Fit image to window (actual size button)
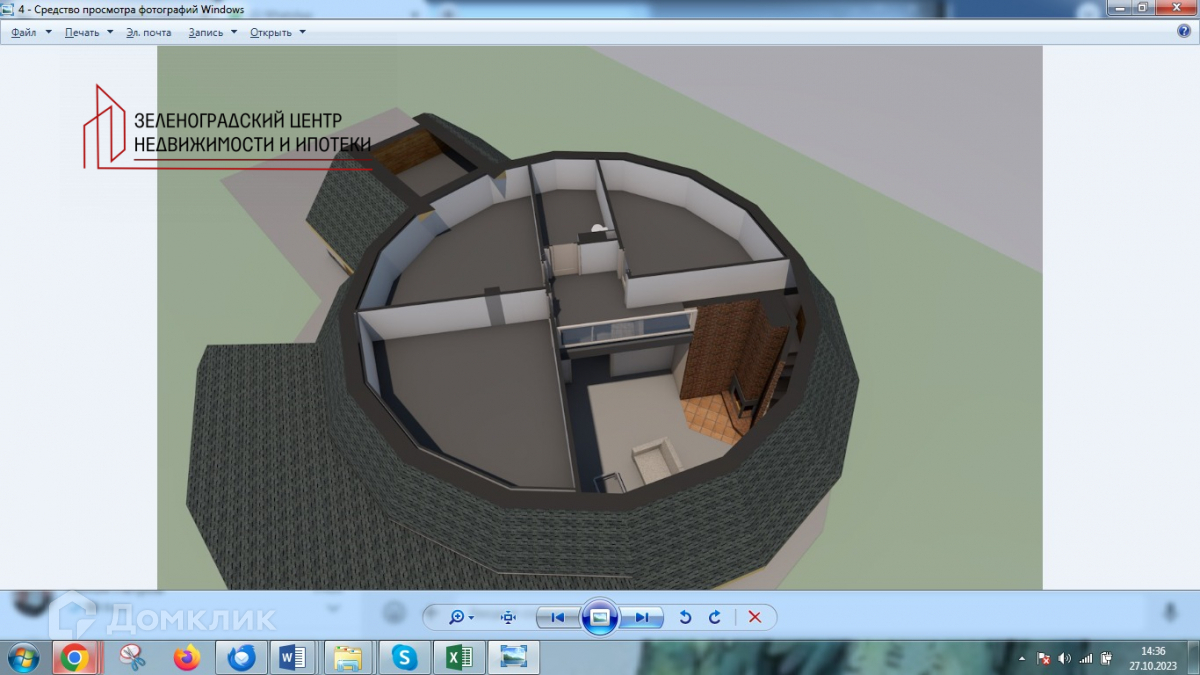 click(x=509, y=617)
